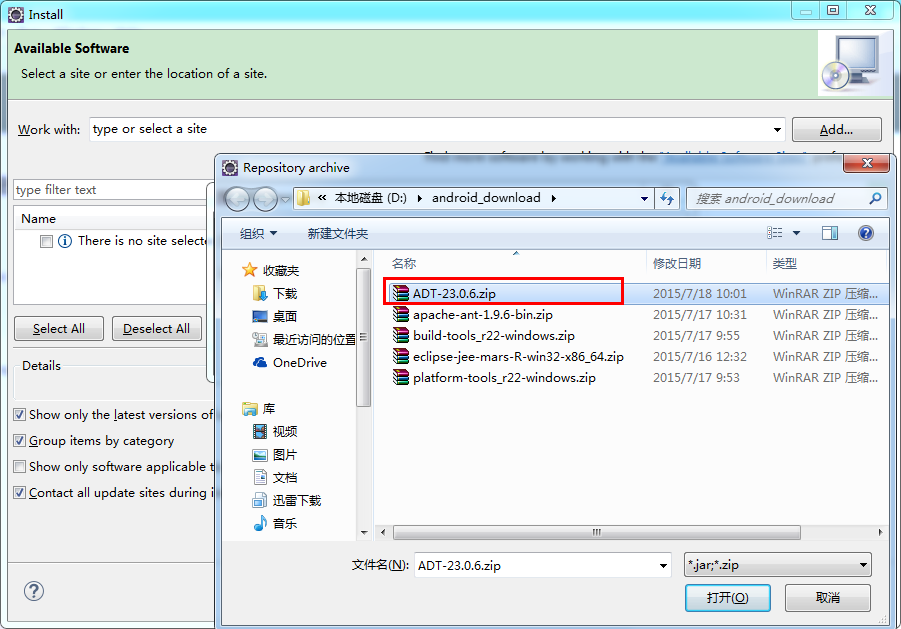Click the forward navigation arrow in Repository archive

click(265, 199)
